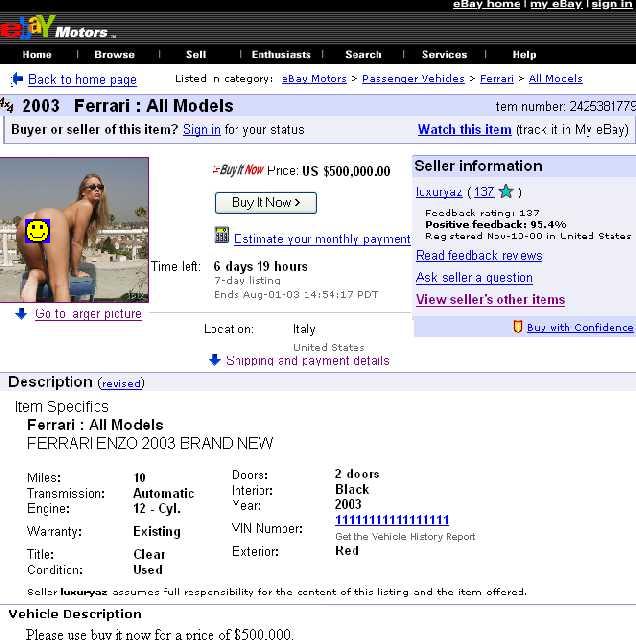Click Watch this item link
The width and height of the screenshot is (636, 640).
click(465, 130)
